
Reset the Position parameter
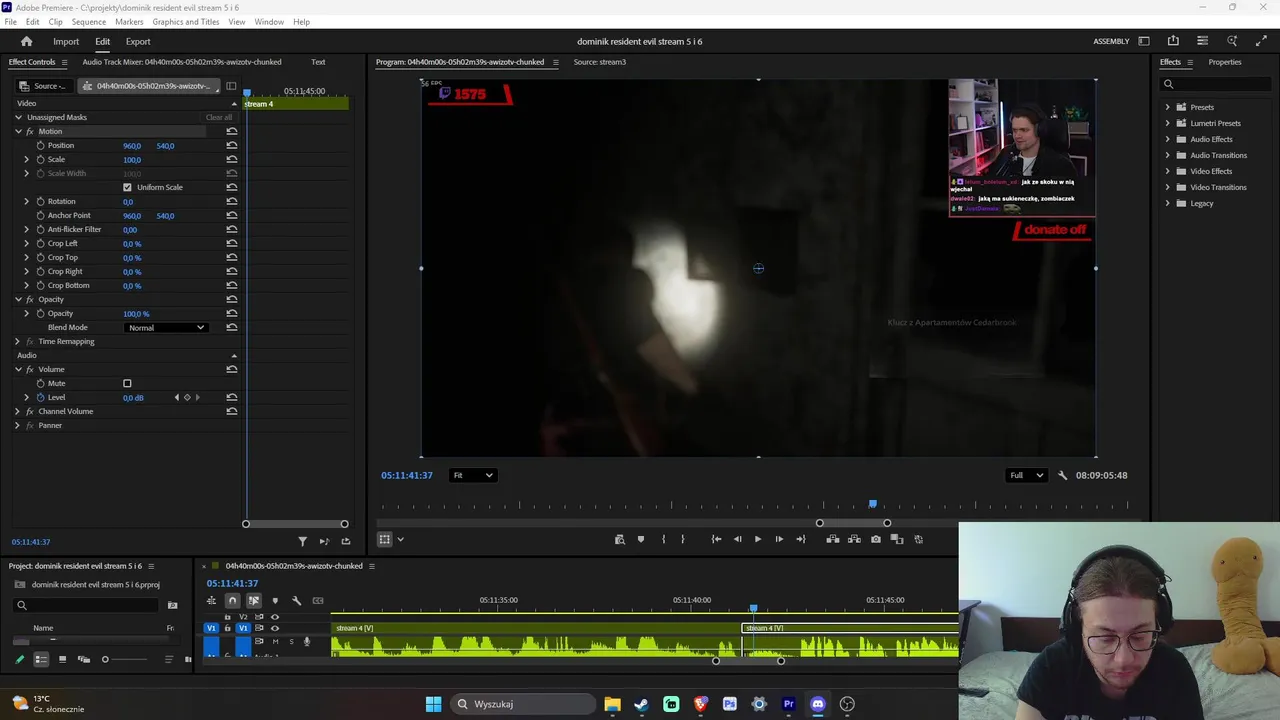[x=231, y=145]
